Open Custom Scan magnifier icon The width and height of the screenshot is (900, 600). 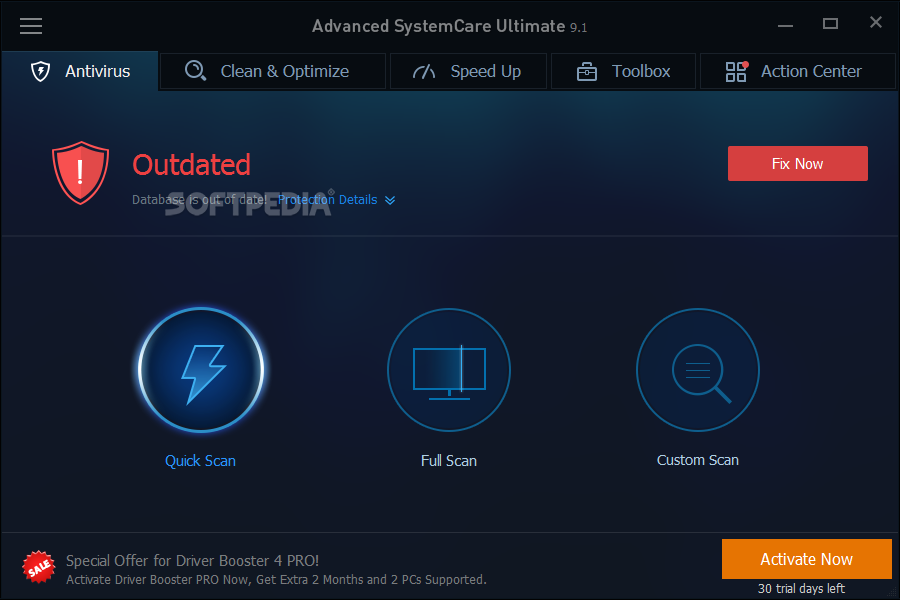(698, 370)
